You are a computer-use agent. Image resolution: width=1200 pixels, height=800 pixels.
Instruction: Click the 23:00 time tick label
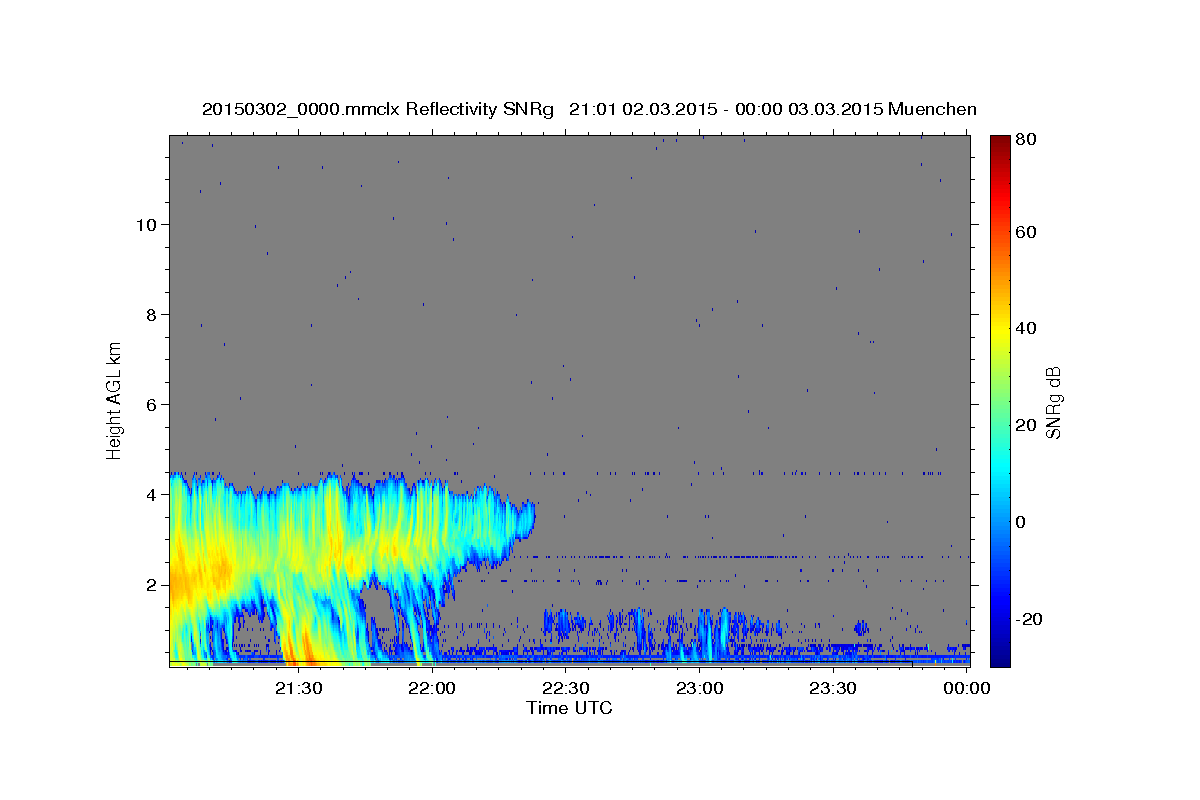700,688
